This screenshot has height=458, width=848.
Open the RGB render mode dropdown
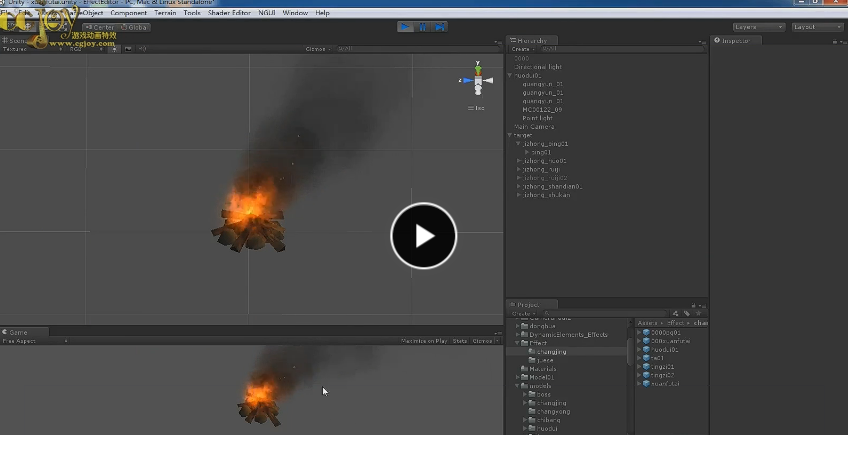pos(85,49)
